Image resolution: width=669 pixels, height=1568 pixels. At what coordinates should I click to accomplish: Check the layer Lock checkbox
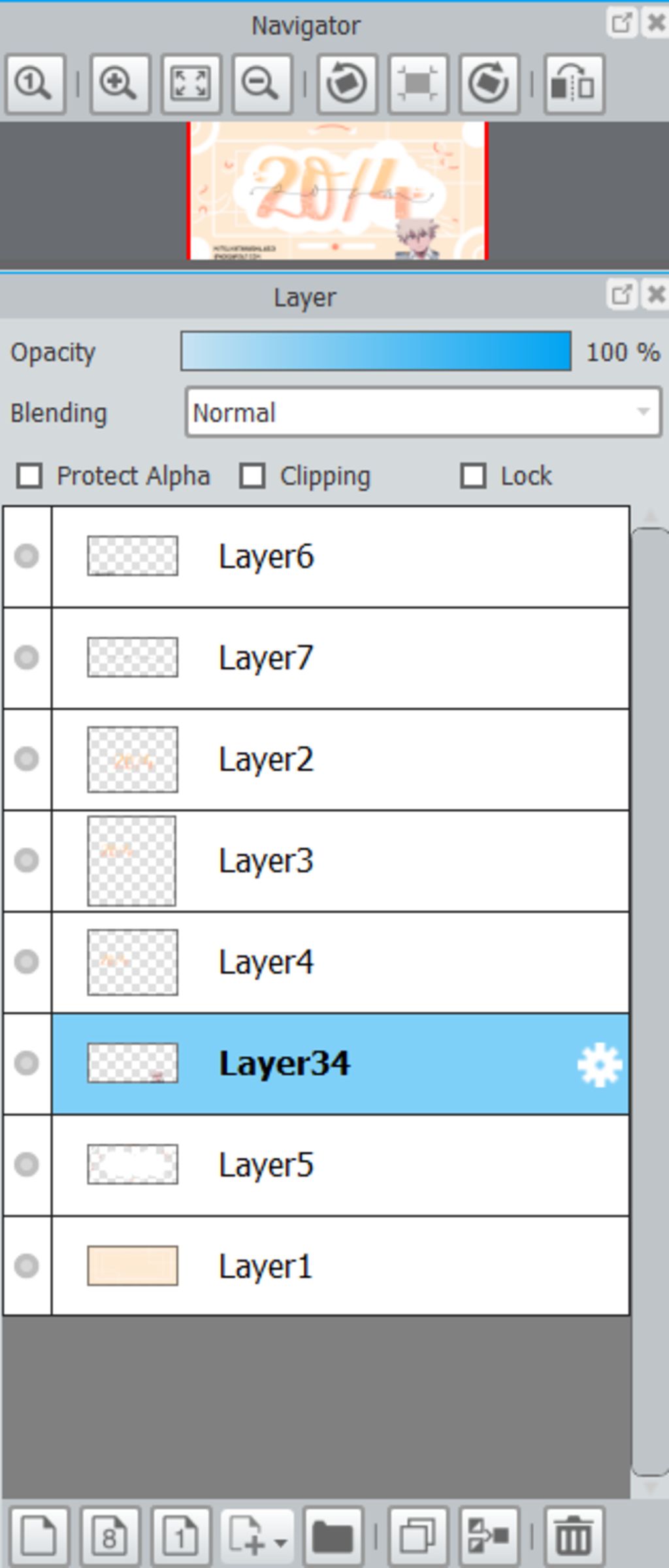(474, 476)
